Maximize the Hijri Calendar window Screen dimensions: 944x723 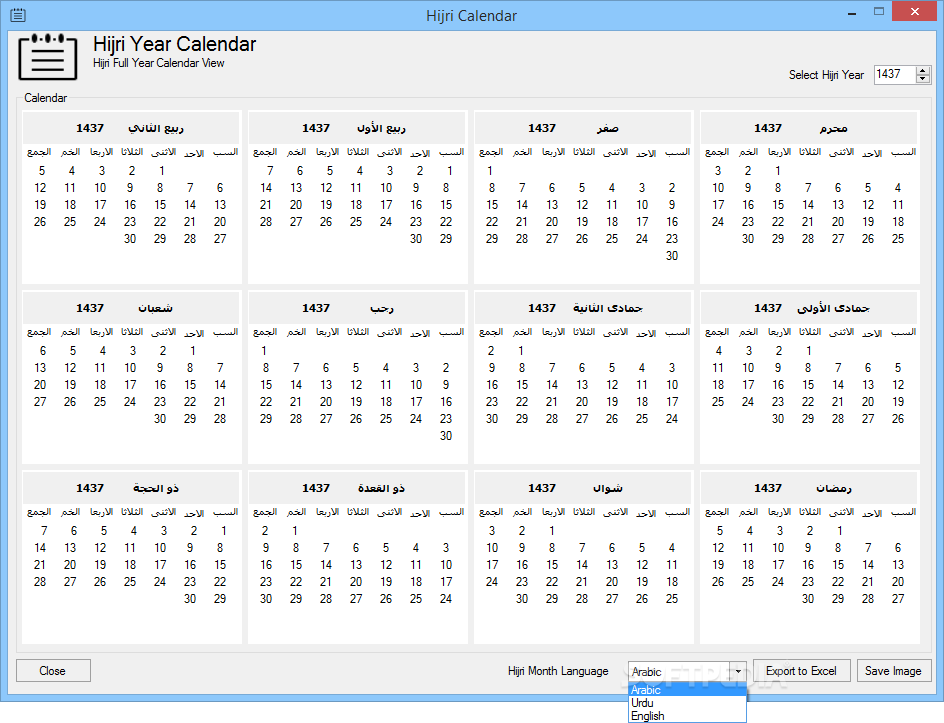[879, 12]
